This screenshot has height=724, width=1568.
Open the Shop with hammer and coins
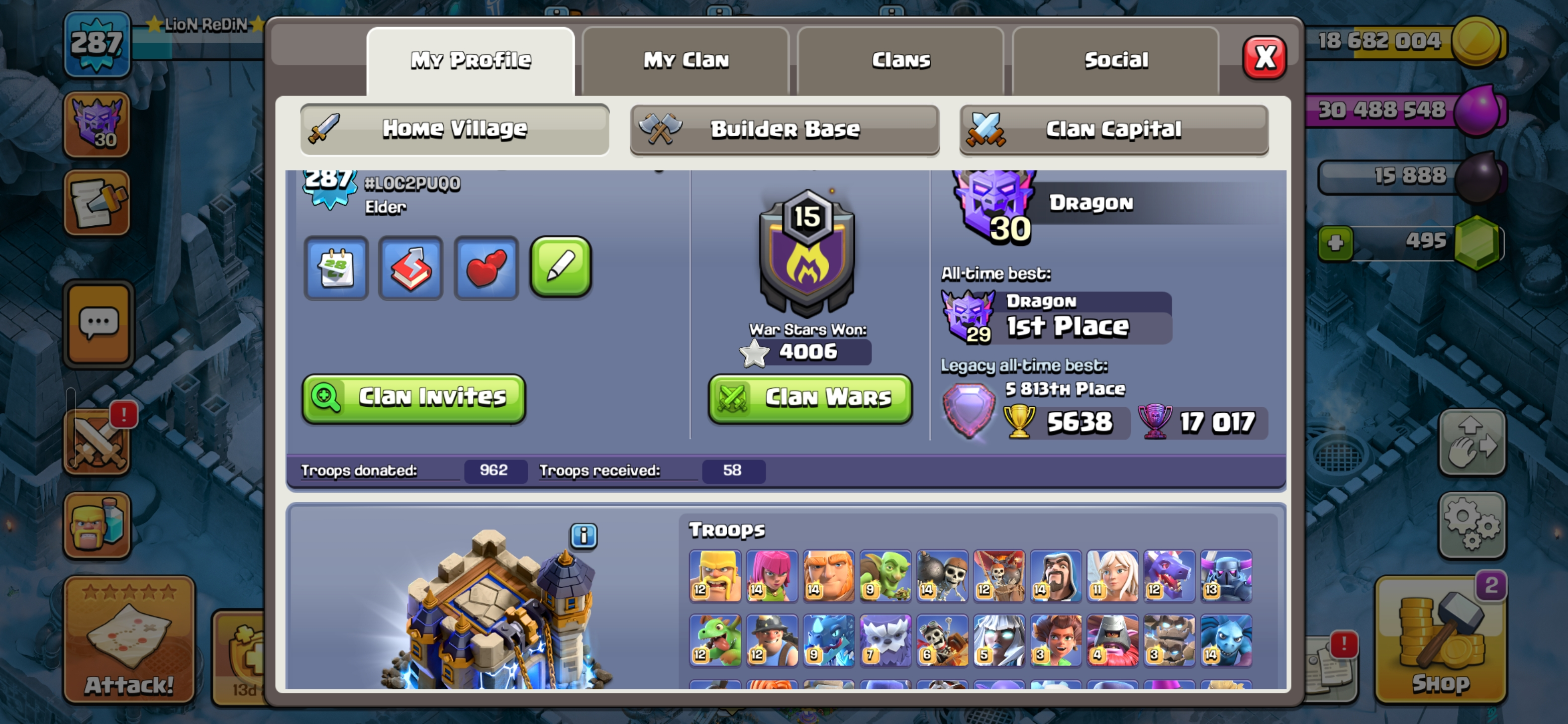click(x=1439, y=640)
